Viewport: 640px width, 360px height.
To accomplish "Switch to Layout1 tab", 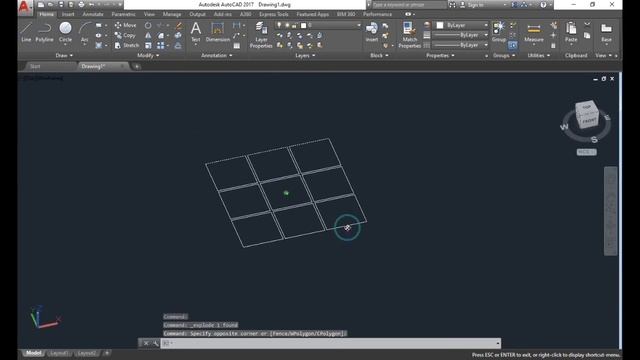I will pyautogui.click(x=59, y=353).
